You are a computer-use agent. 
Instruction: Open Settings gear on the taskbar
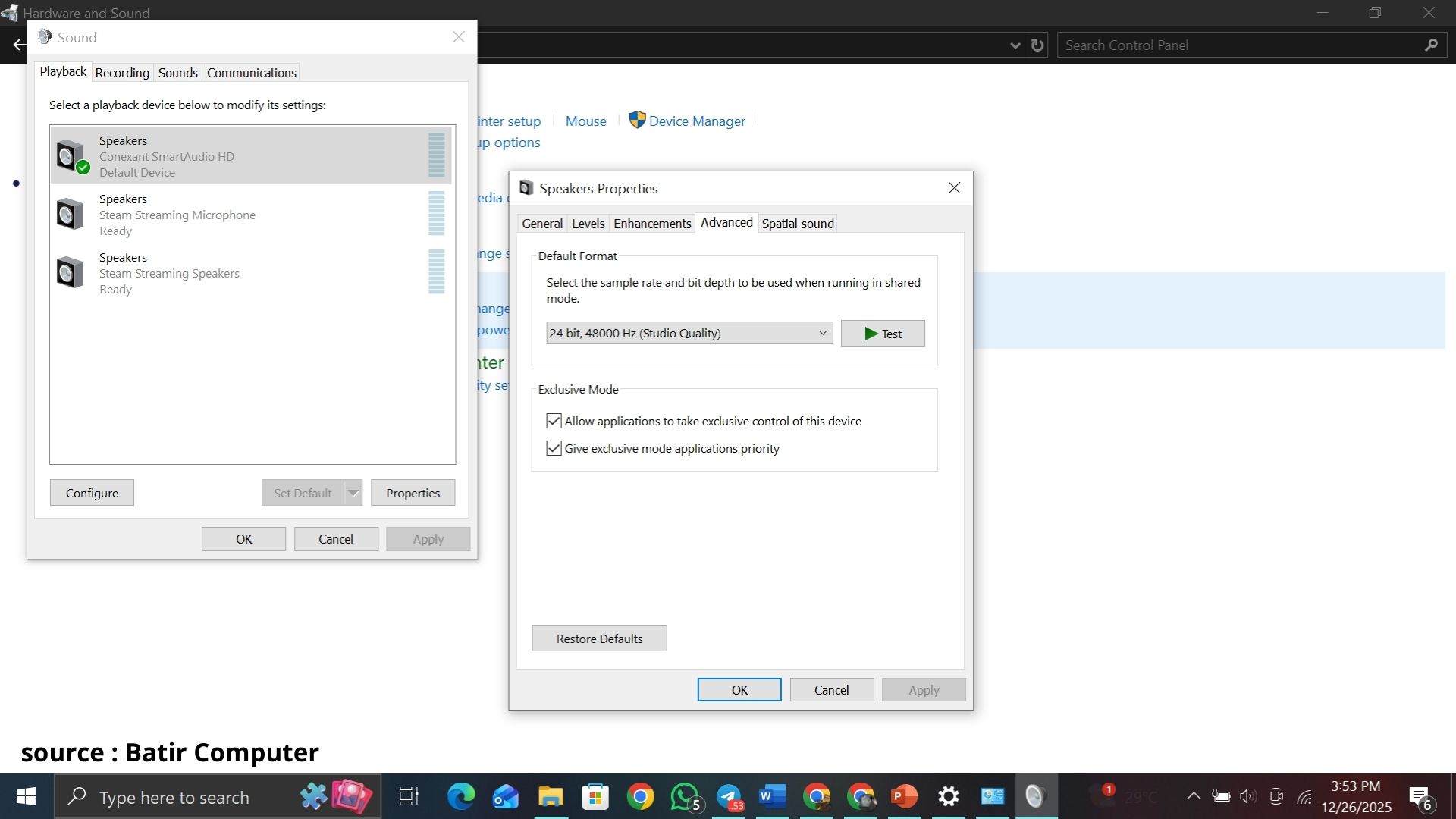pos(949,797)
